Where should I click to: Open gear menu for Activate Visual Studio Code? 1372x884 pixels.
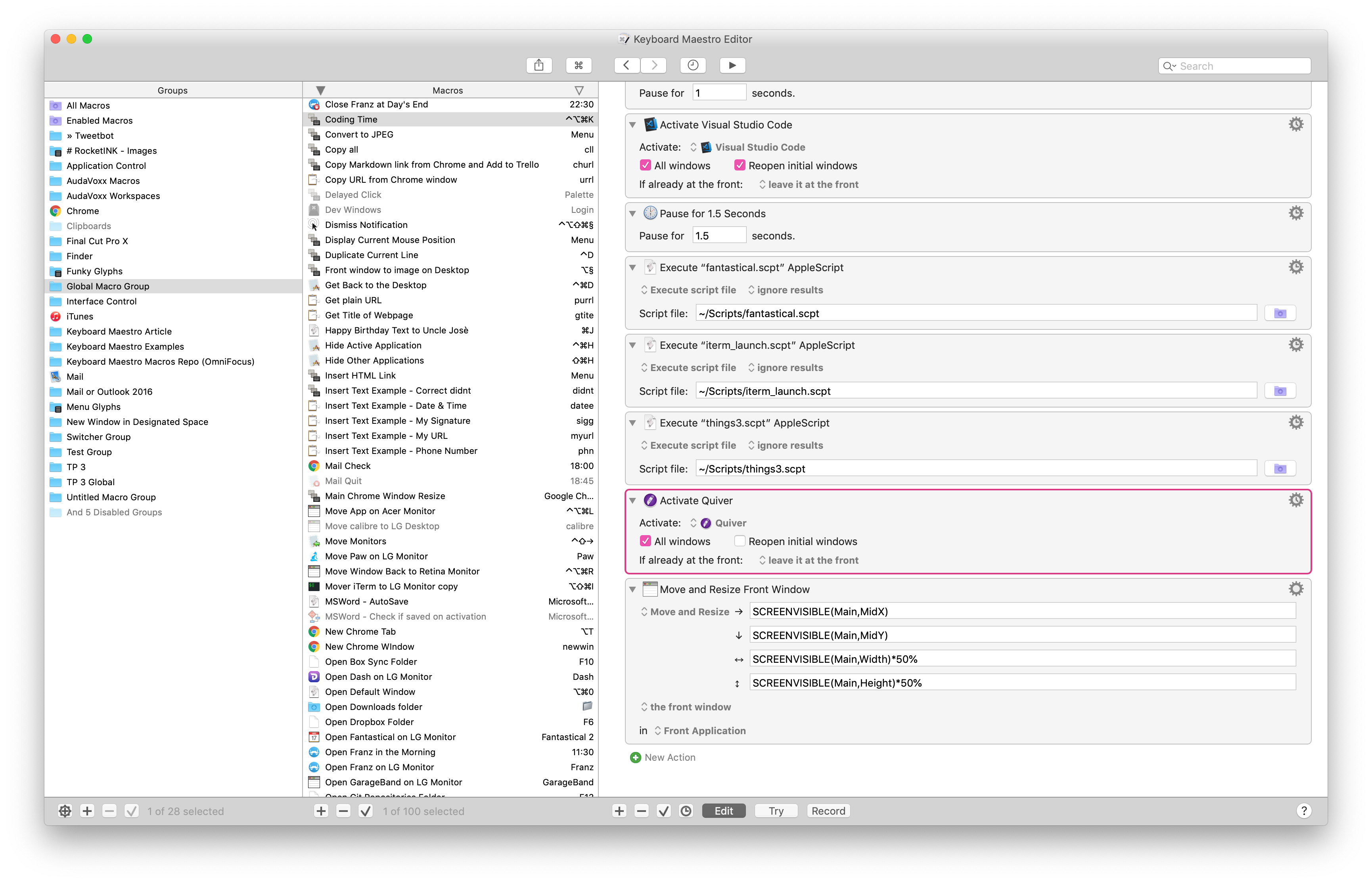point(1295,124)
